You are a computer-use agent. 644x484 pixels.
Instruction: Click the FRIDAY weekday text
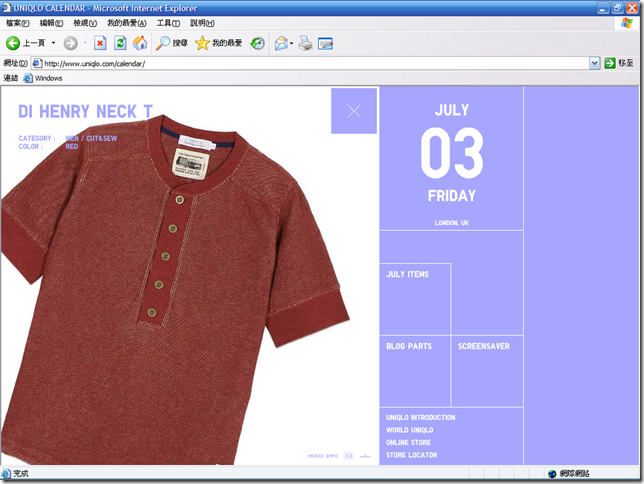pyautogui.click(x=452, y=196)
